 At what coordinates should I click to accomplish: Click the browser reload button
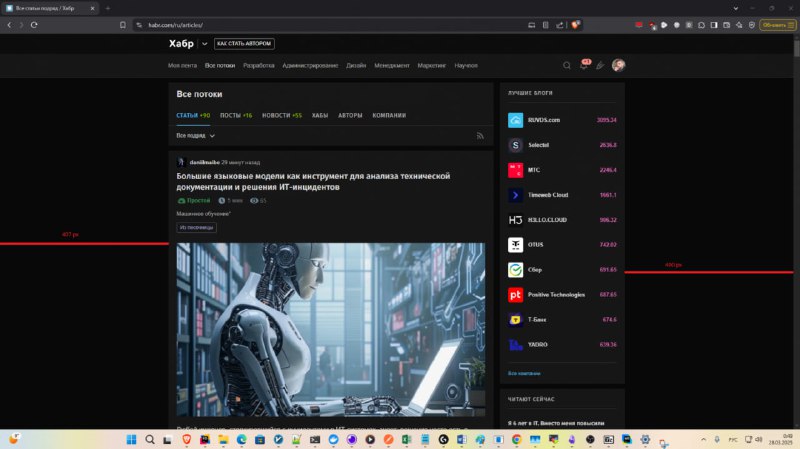point(34,24)
